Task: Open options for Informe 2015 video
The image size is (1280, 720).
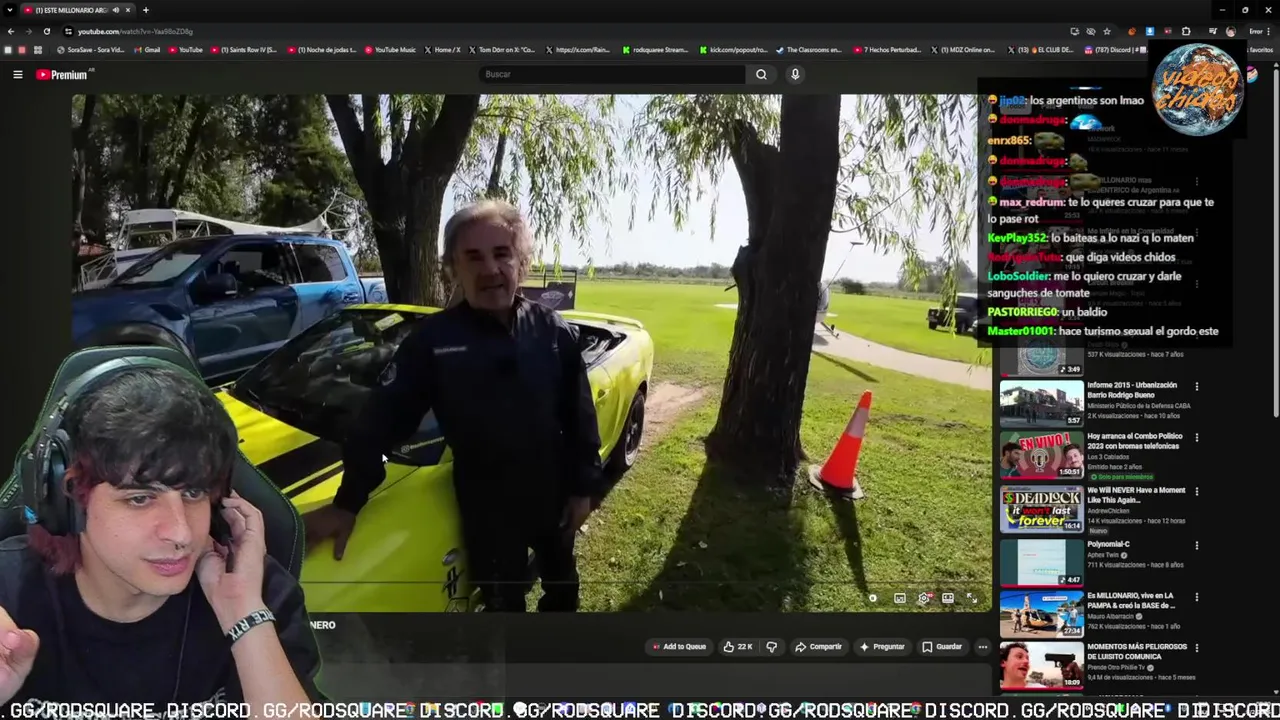Action: pyautogui.click(x=1196, y=386)
